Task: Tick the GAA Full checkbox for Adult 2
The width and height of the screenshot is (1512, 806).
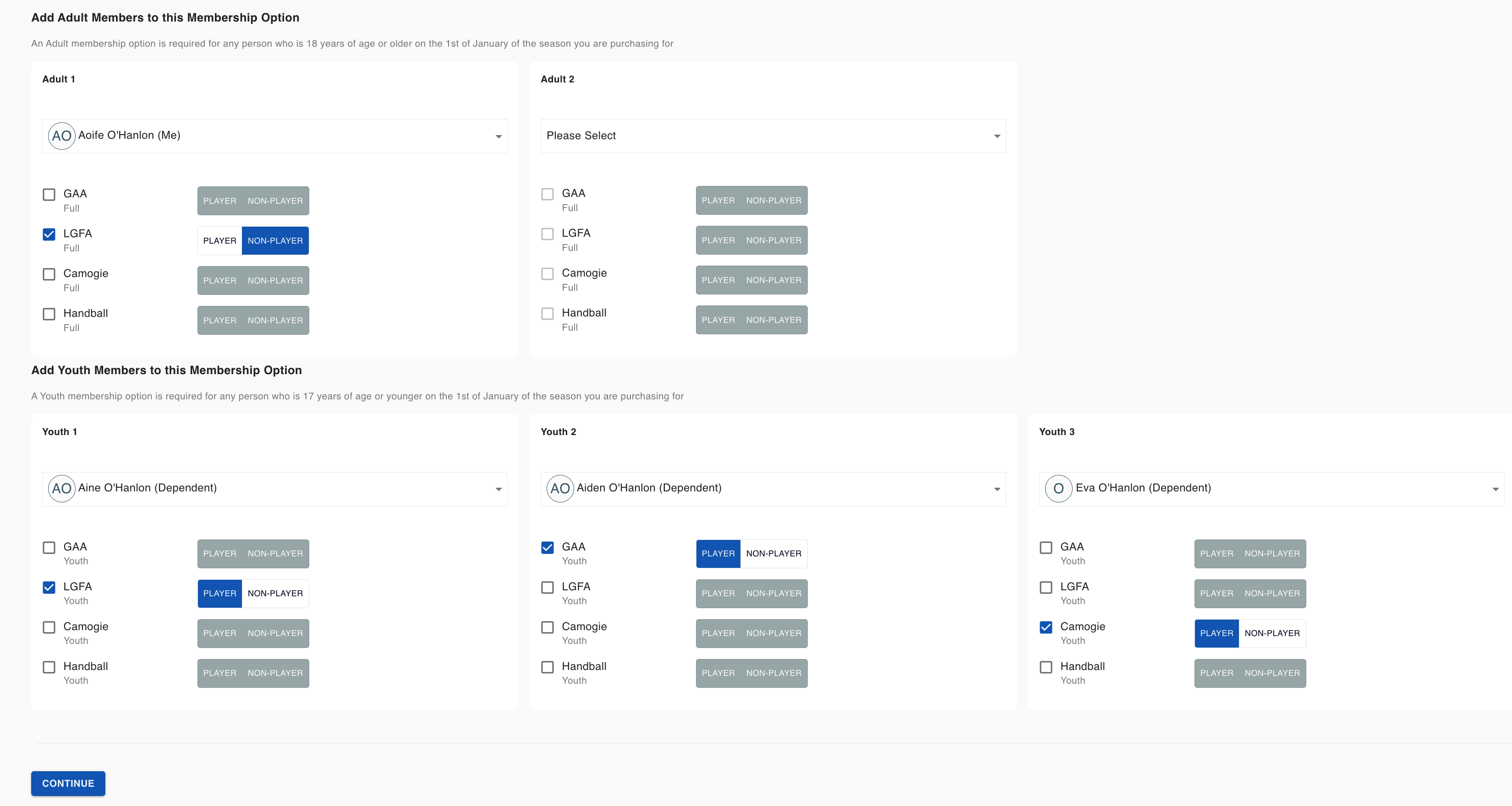Action: click(x=548, y=194)
